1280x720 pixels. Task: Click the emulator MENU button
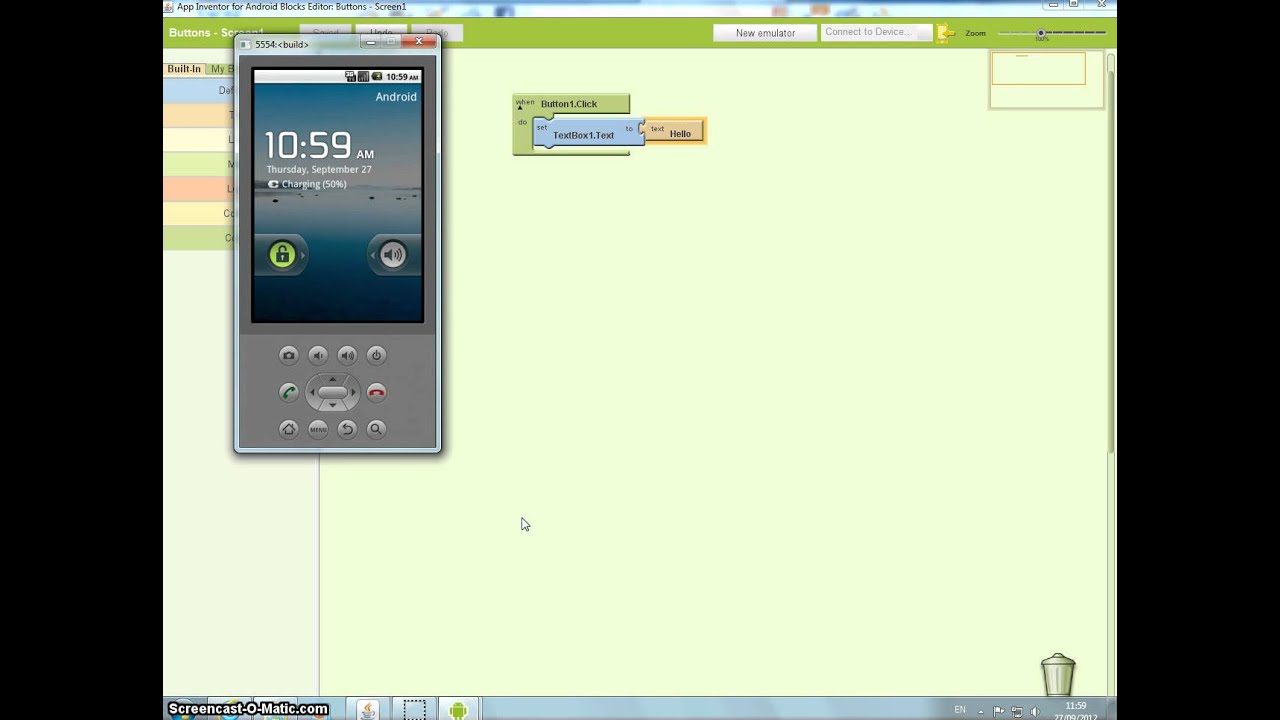tap(318, 429)
